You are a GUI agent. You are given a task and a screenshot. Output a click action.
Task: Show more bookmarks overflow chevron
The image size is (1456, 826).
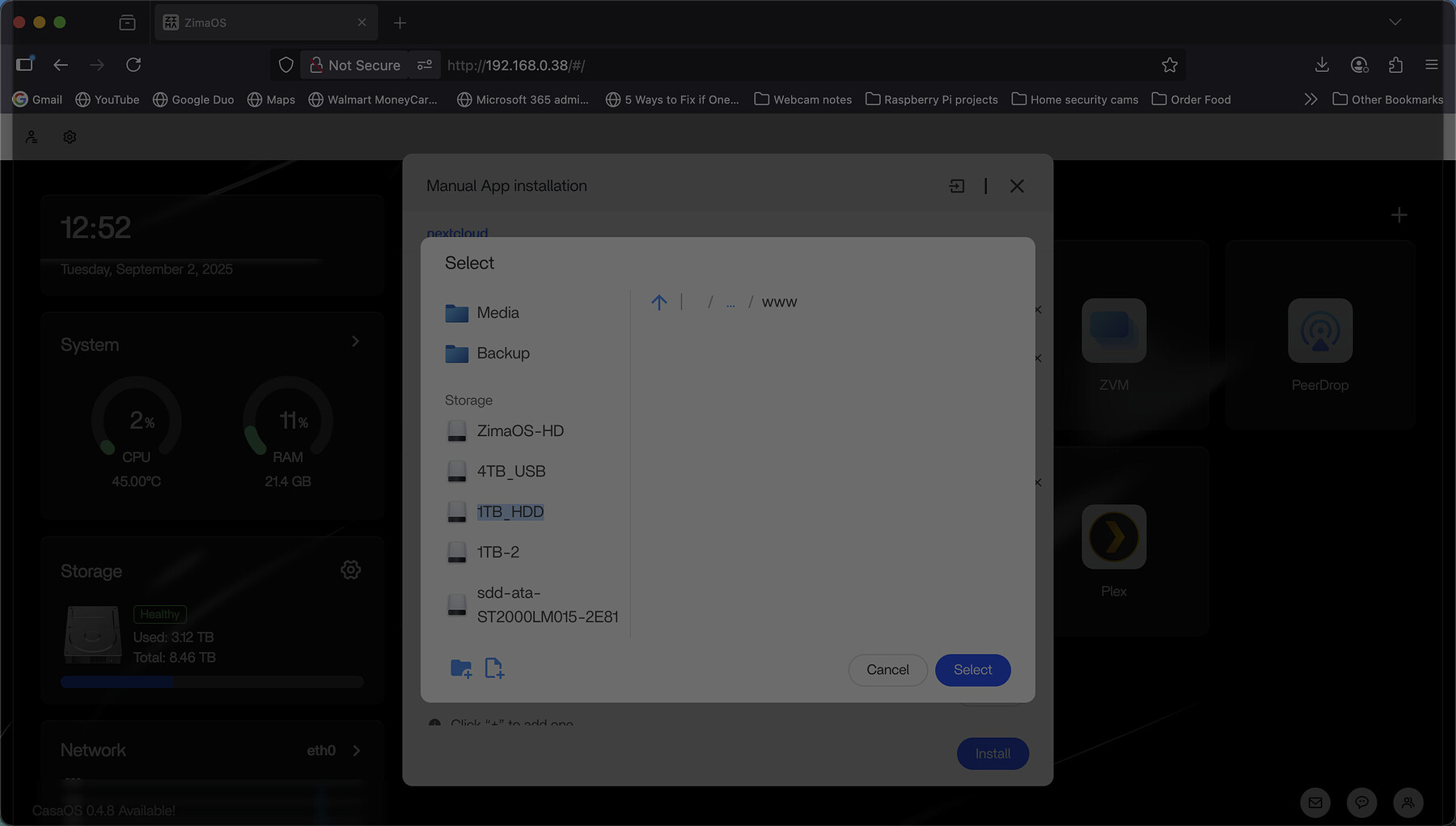click(1310, 100)
